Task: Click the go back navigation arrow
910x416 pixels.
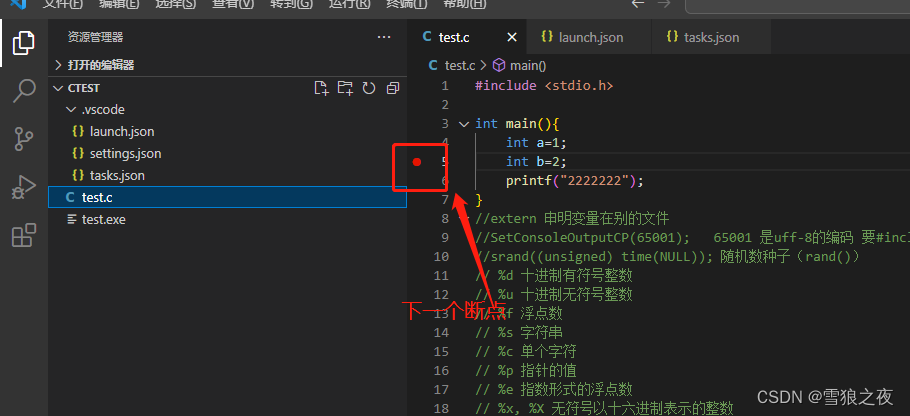Action: point(638,3)
